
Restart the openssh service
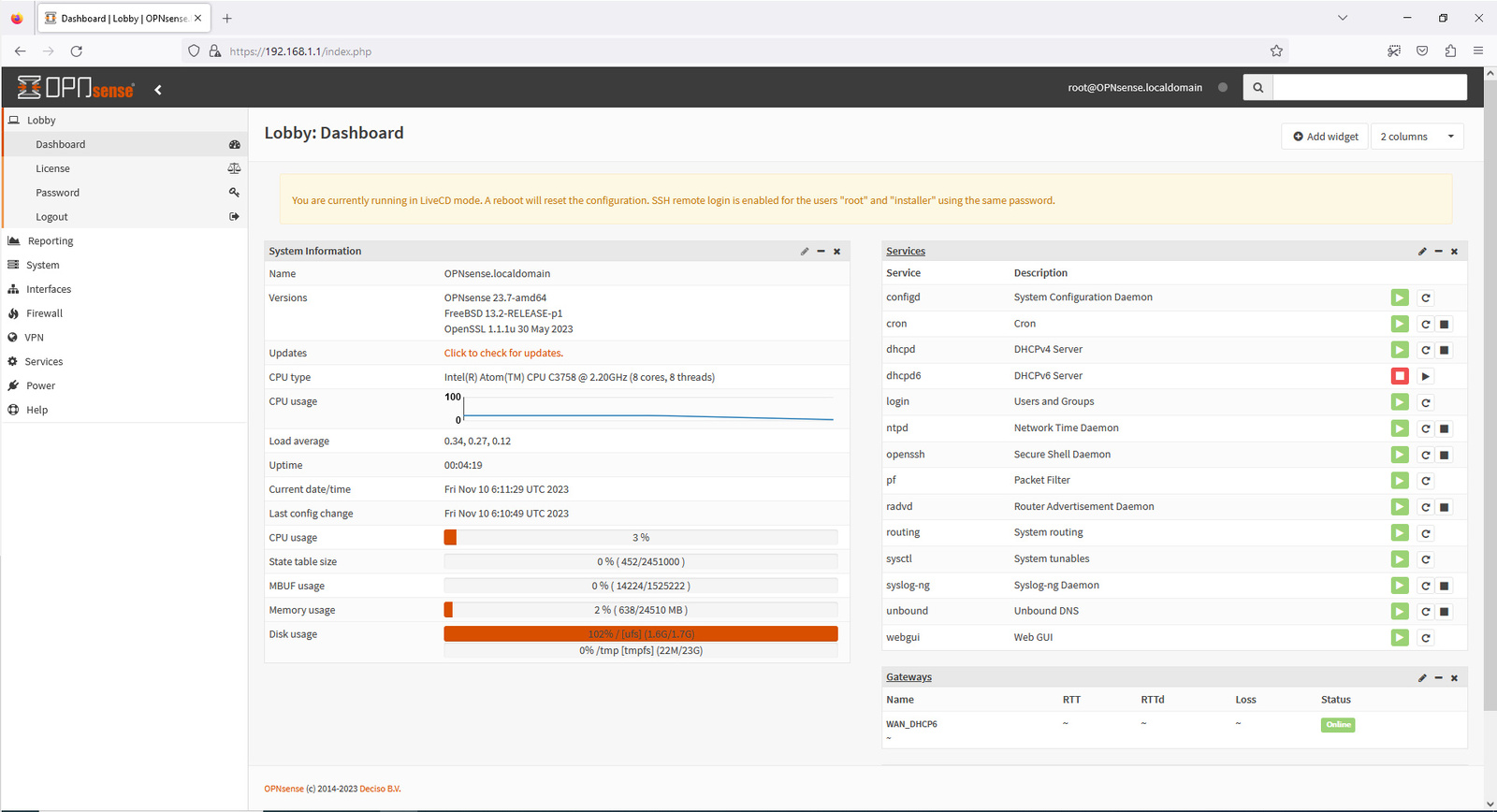(x=1426, y=455)
